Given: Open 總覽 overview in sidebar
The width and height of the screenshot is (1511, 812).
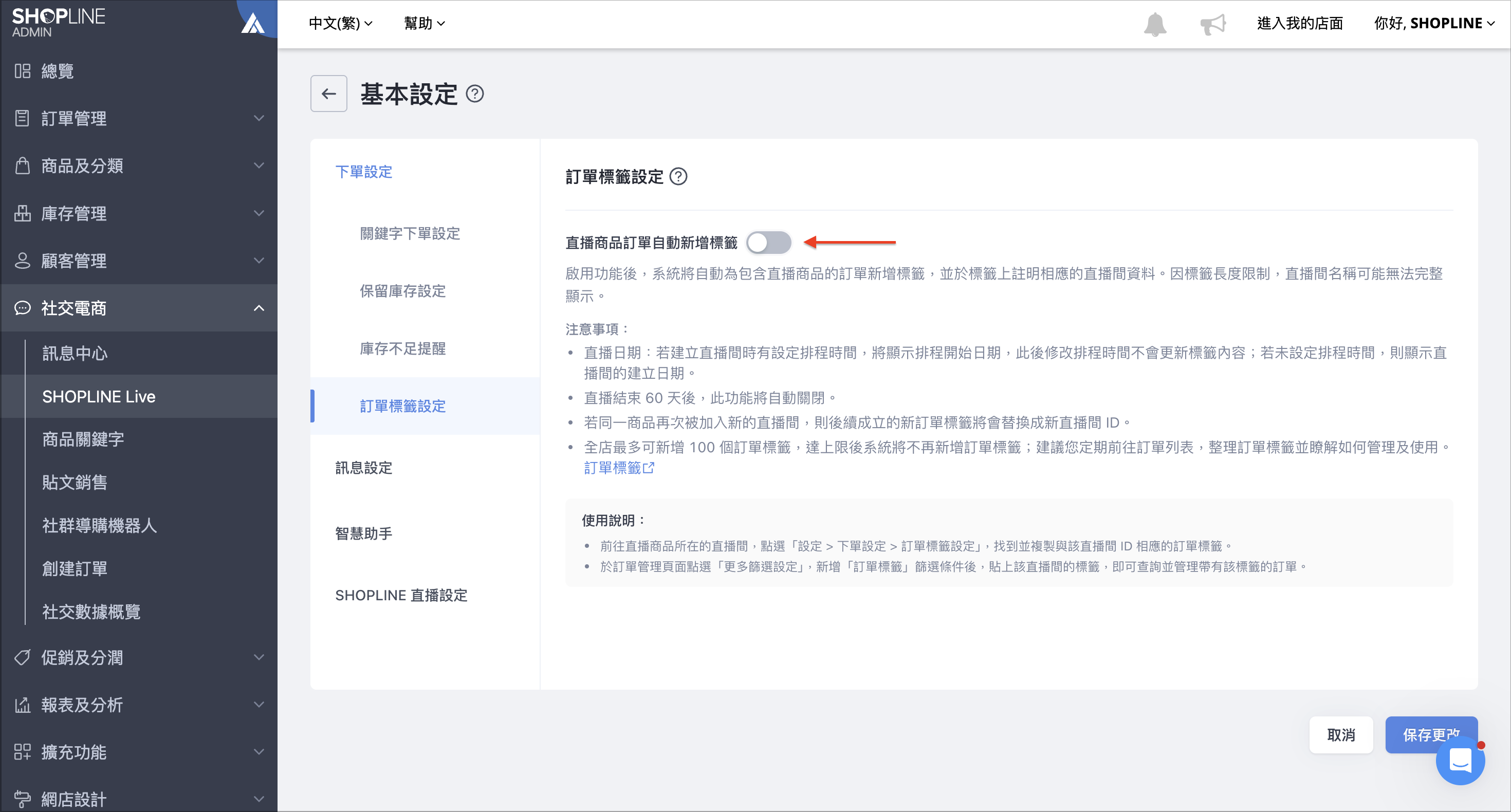Looking at the screenshot, I should [x=139, y=71].
